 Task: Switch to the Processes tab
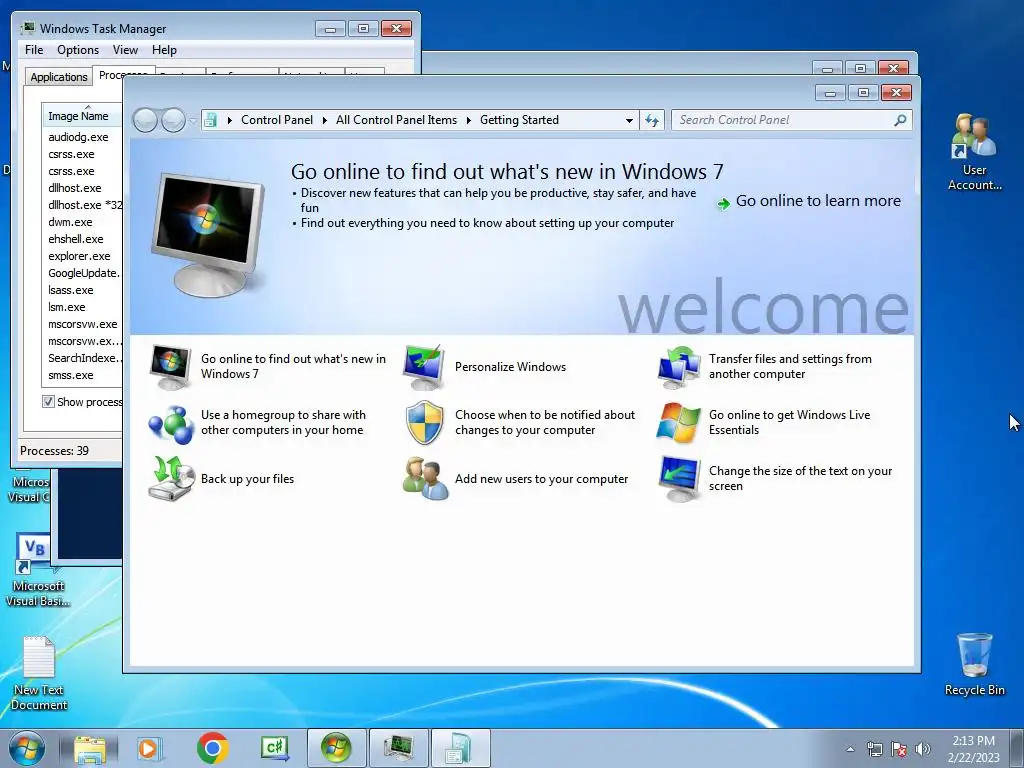click(123, 74)
